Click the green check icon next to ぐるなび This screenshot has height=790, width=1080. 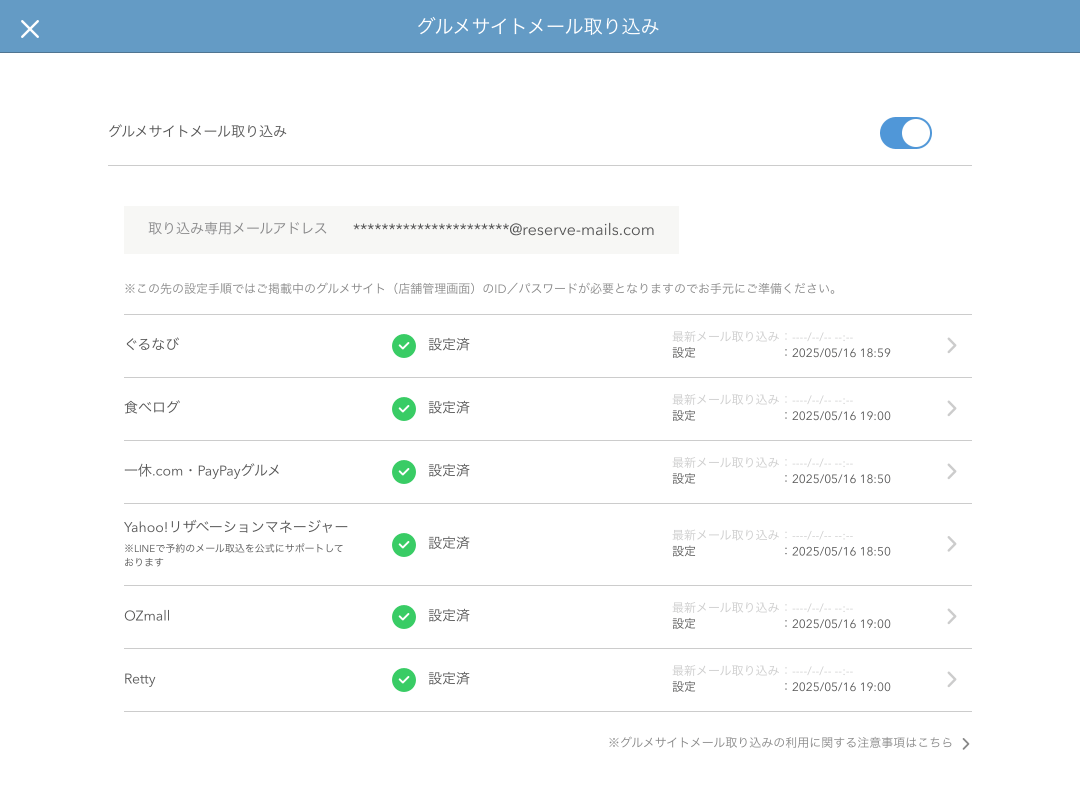click(404, 345)
